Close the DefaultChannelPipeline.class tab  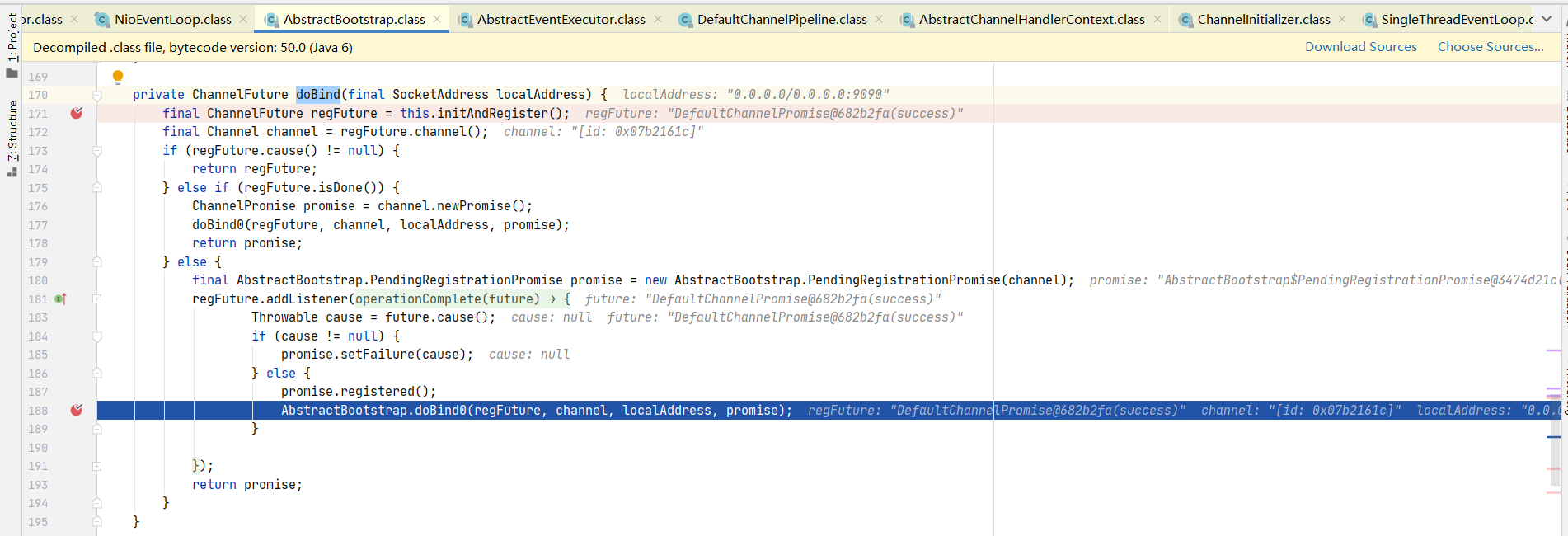coord(879,19)
